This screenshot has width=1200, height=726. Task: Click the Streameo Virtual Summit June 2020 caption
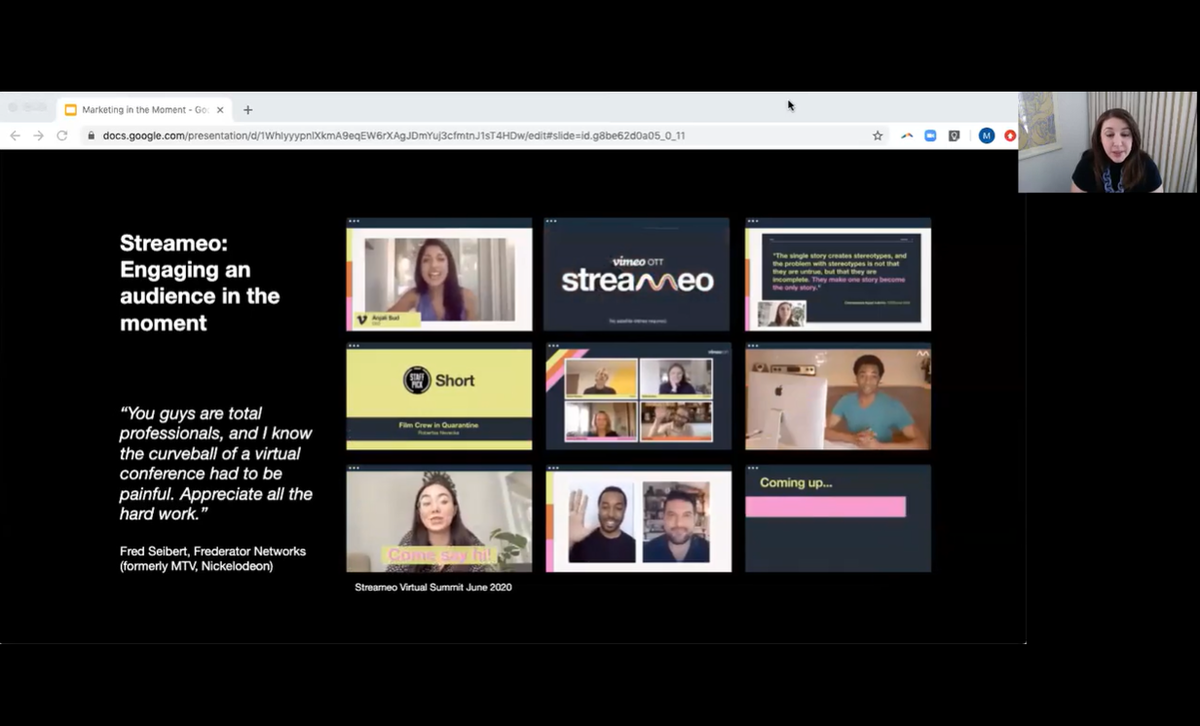coord(433,587)
